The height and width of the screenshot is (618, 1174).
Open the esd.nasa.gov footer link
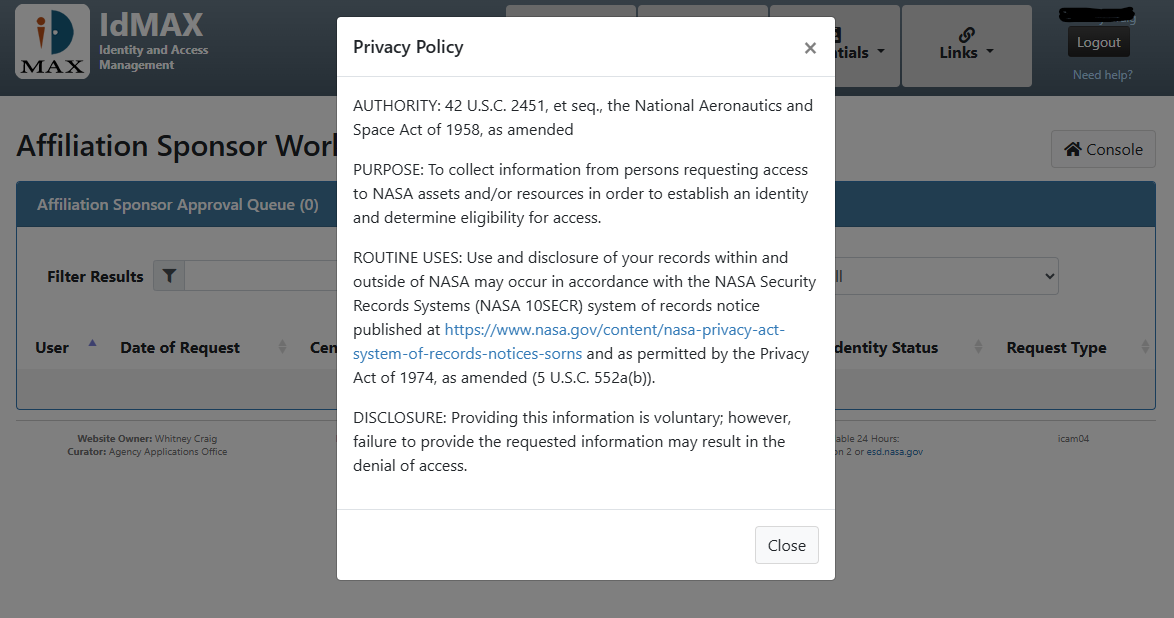point(894,452)
